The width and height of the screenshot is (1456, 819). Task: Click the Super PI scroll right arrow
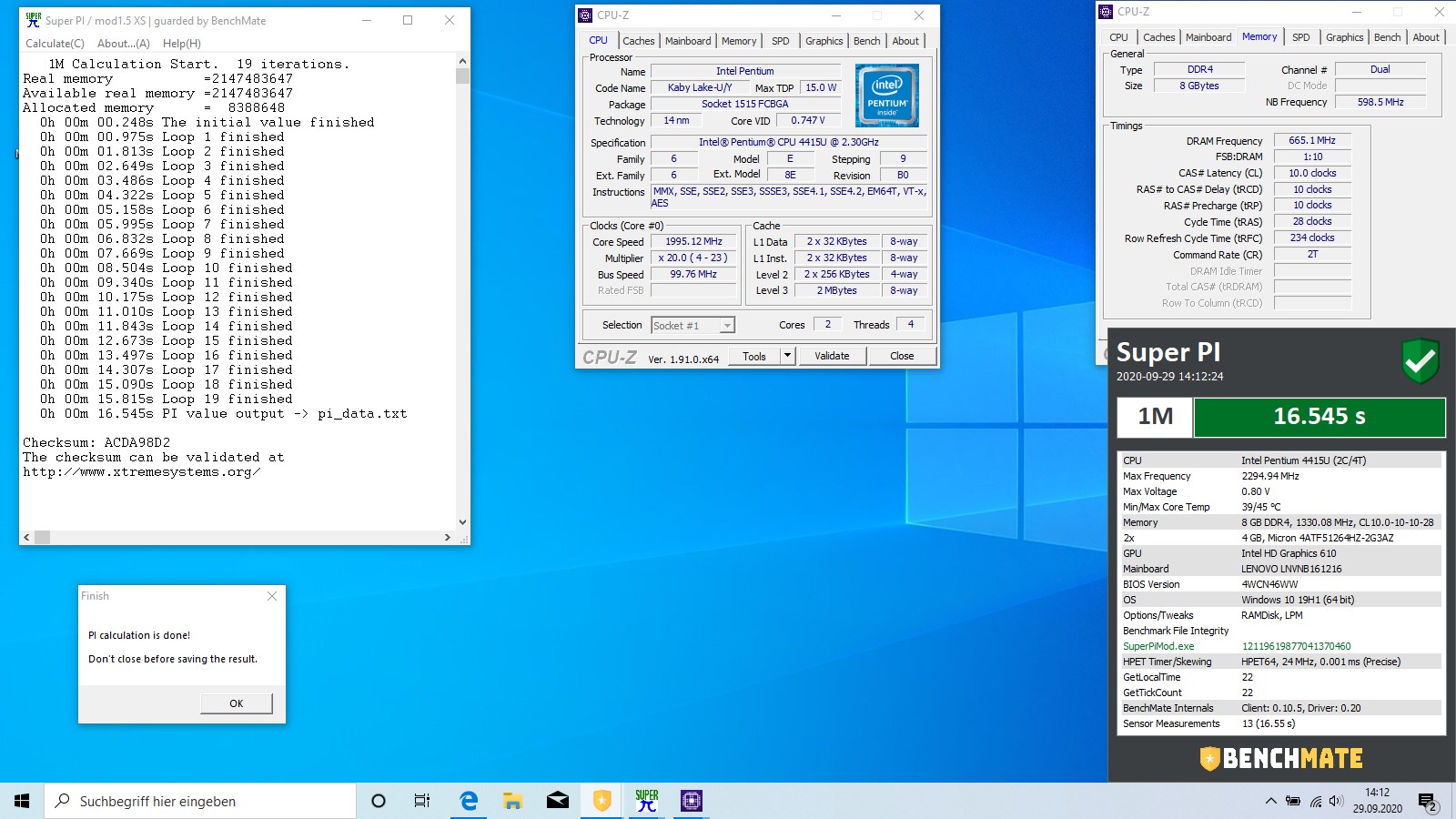pyautogui.click(x=447, y=538)
